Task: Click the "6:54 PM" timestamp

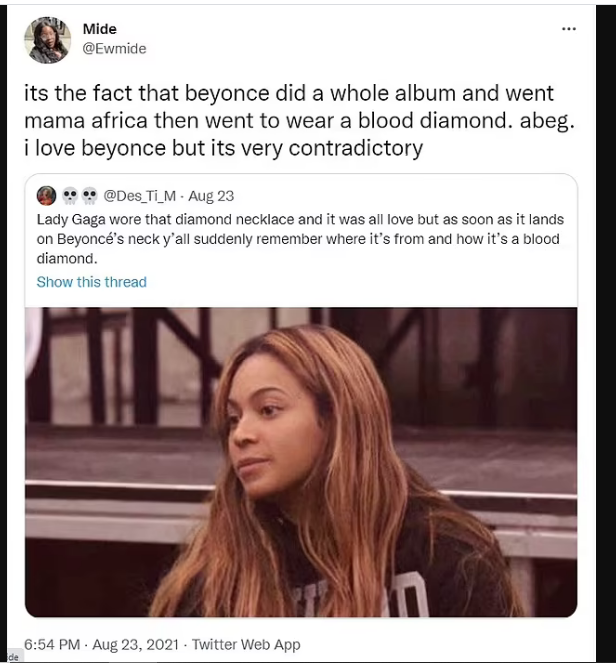Action: pos(52,644)
